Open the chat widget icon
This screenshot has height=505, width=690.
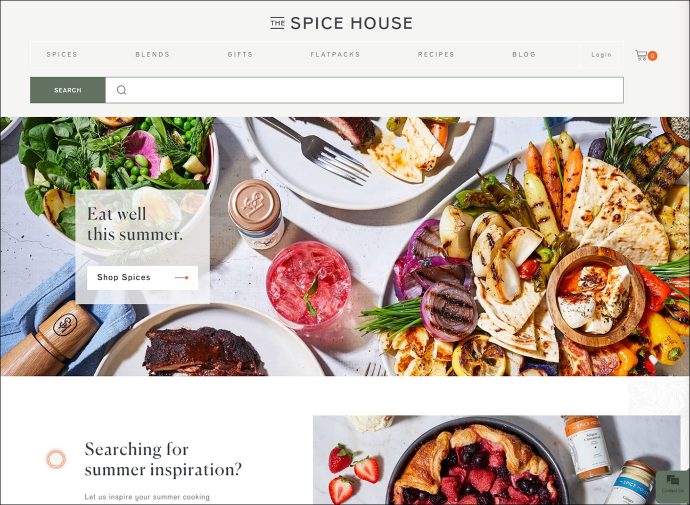(672, 484)
